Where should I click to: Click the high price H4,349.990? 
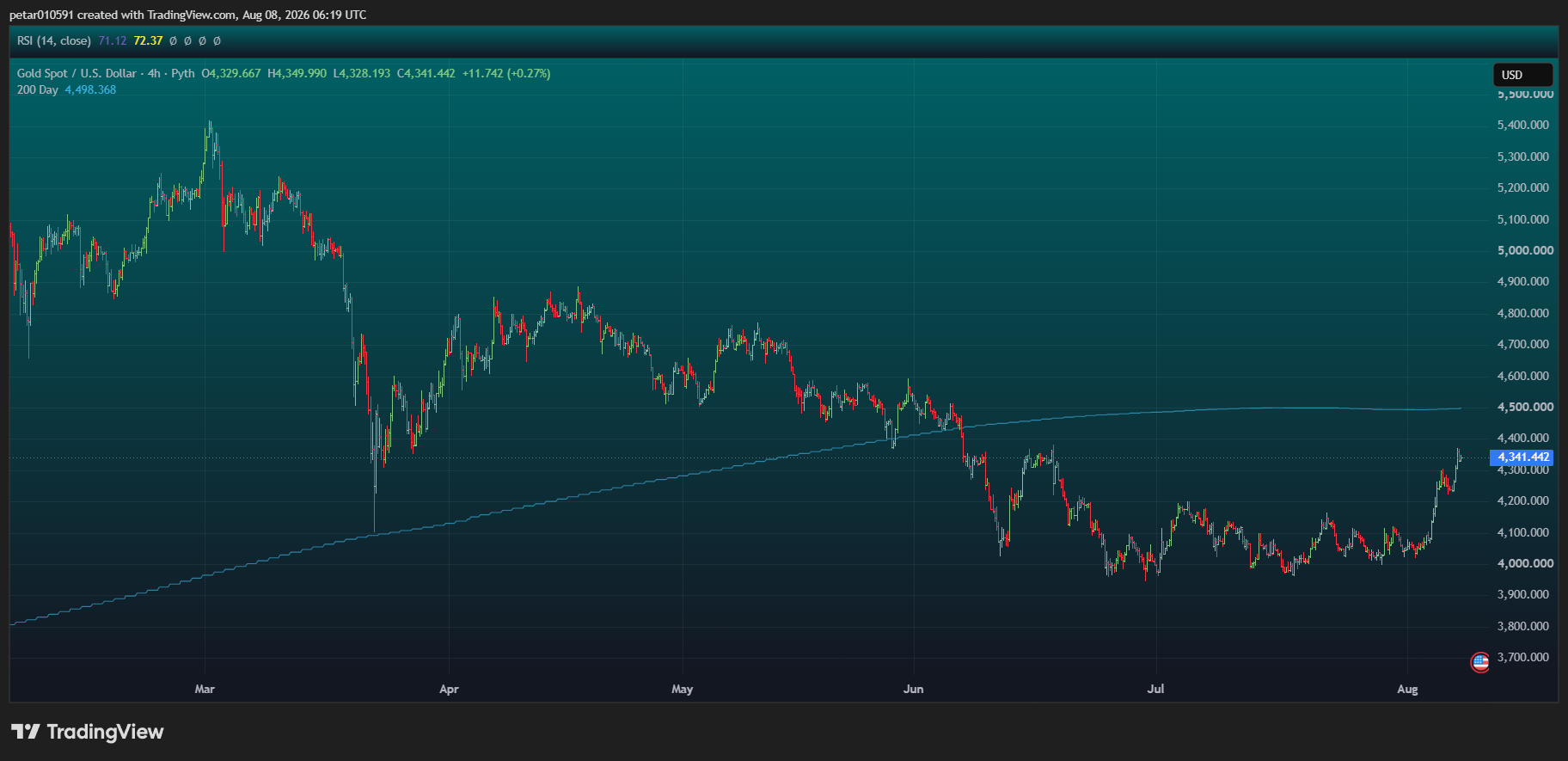tap(297, 73)
